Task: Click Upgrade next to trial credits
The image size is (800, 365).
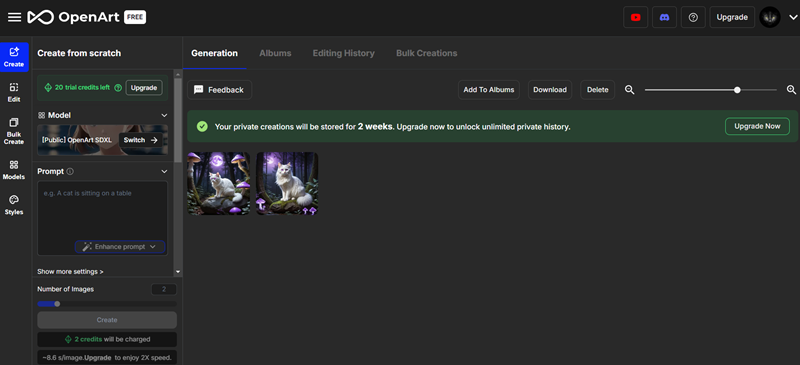Action: tap(144, 88)
